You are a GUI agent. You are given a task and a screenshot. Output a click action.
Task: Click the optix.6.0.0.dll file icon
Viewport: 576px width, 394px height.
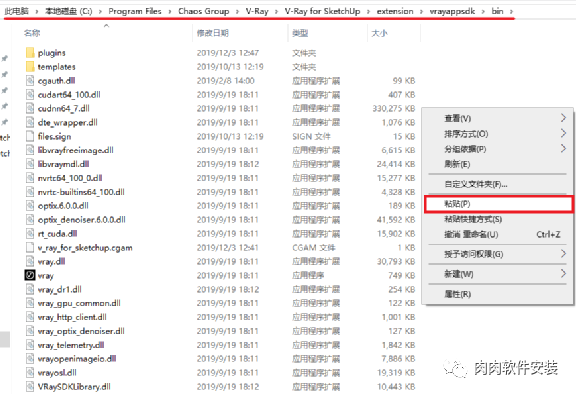point(30,206)
